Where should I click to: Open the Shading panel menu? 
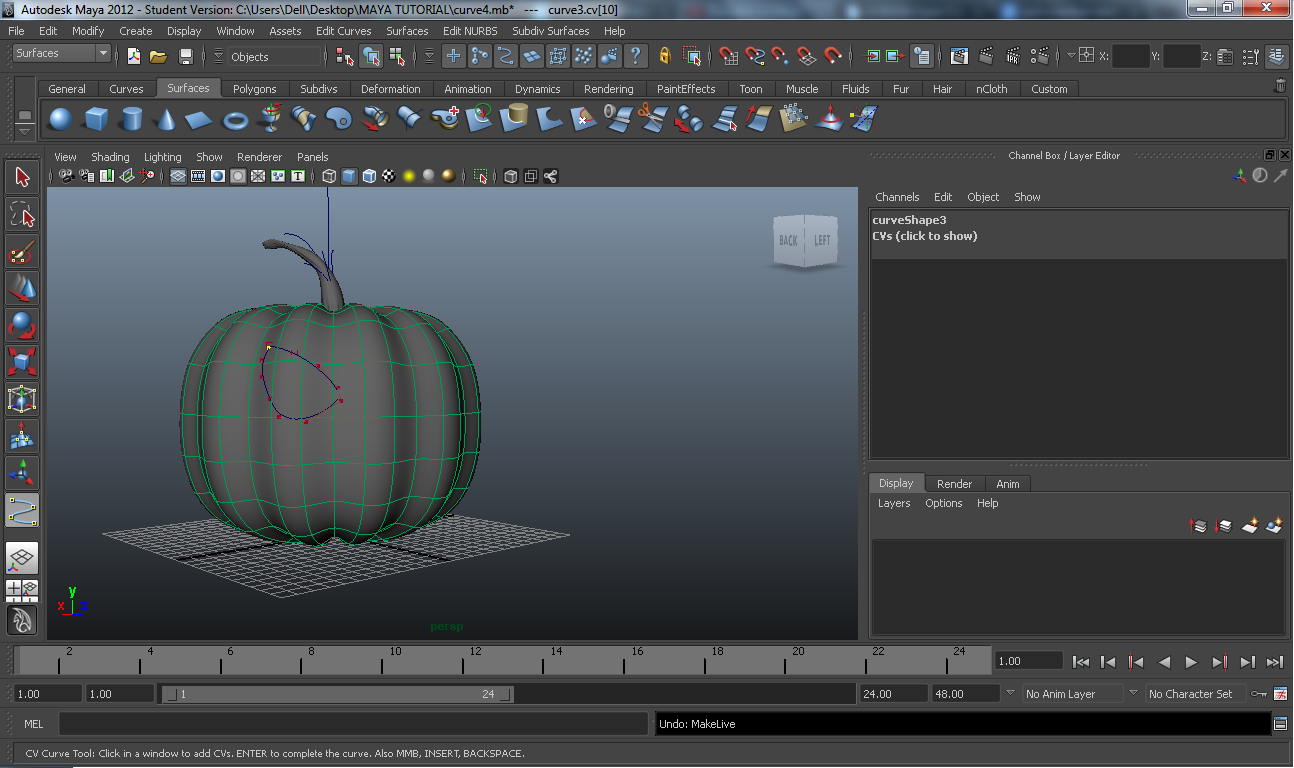coord(110,157)
